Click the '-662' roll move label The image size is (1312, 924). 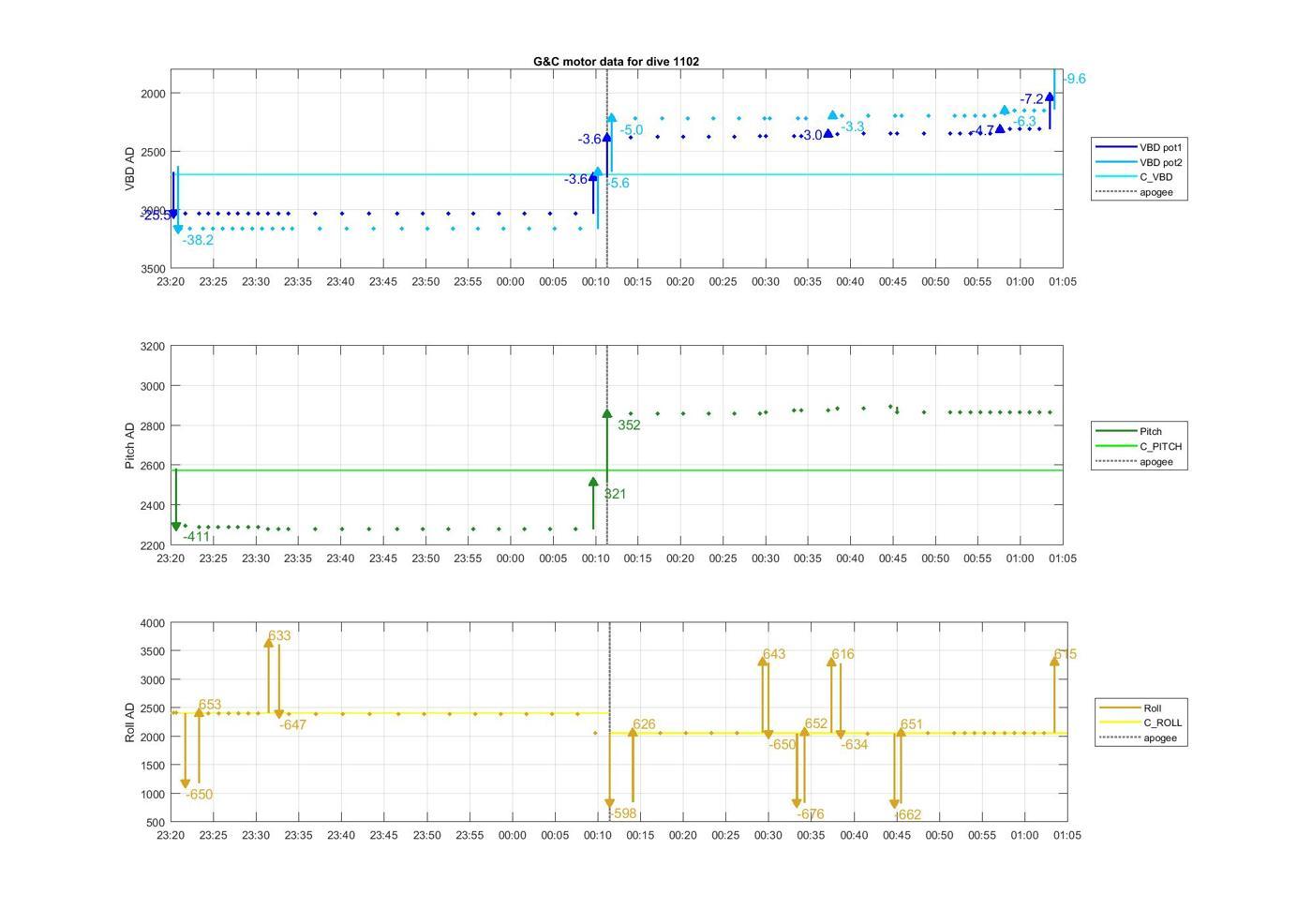point(908,815)
